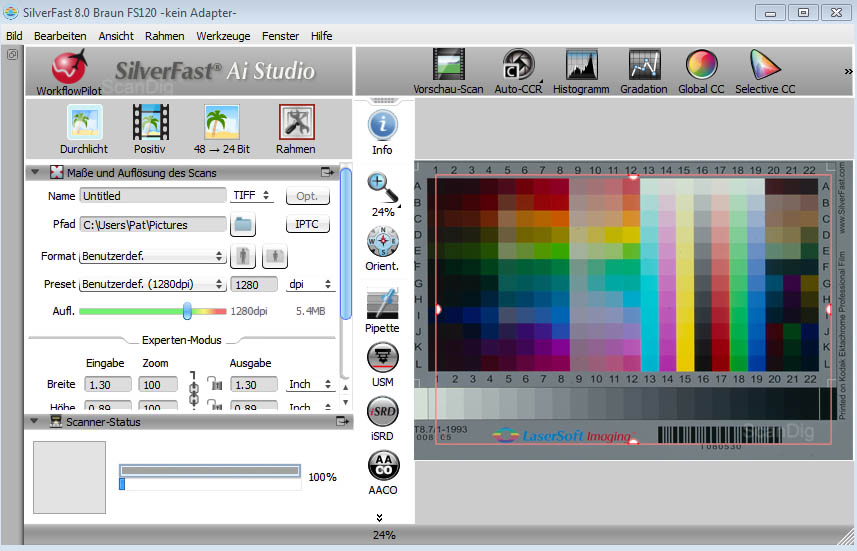Click the panel scroll down arrow

pyautogui.click(x=345, y=402)
